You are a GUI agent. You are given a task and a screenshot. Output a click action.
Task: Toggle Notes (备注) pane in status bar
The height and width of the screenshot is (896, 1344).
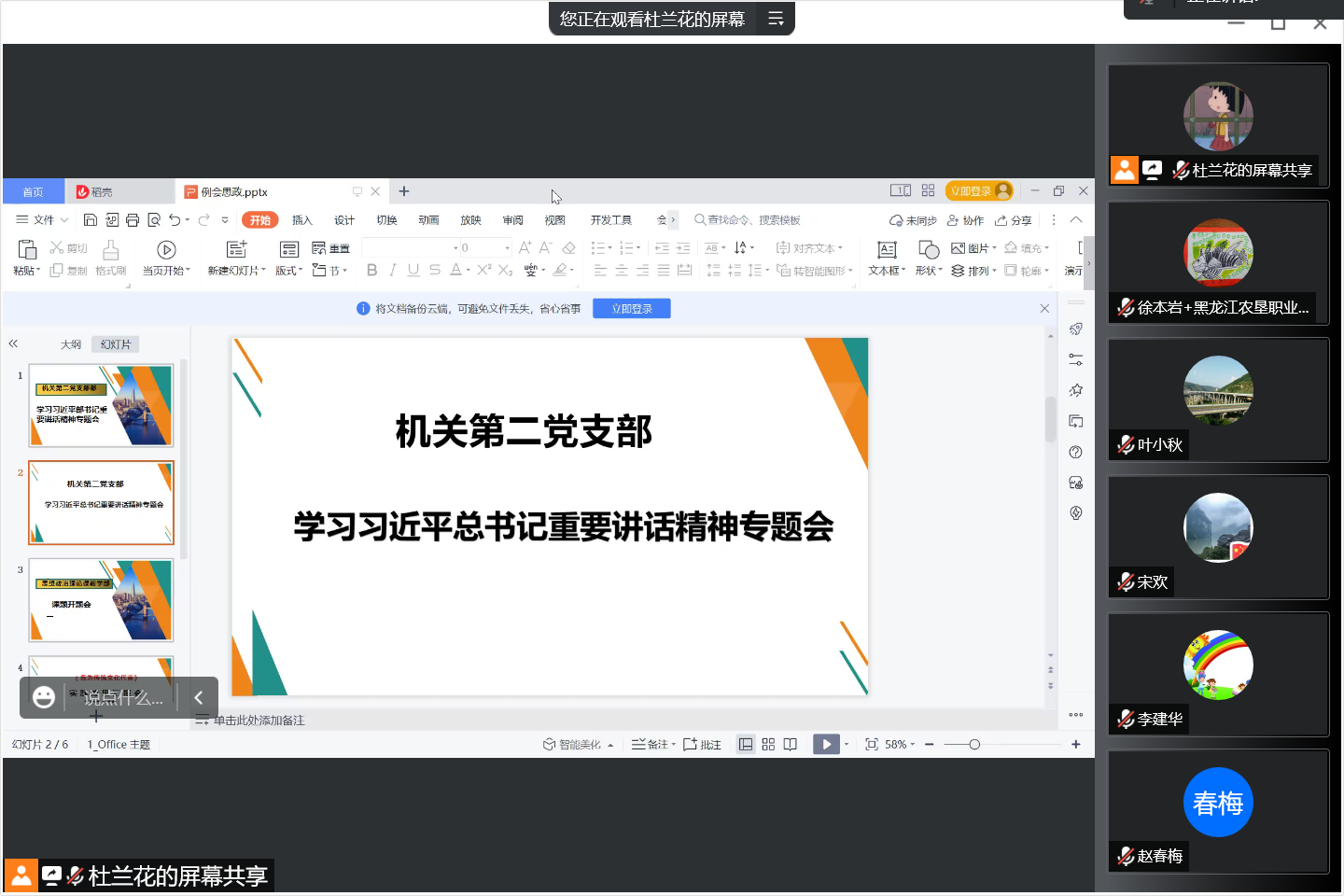(x=652, y=744)
